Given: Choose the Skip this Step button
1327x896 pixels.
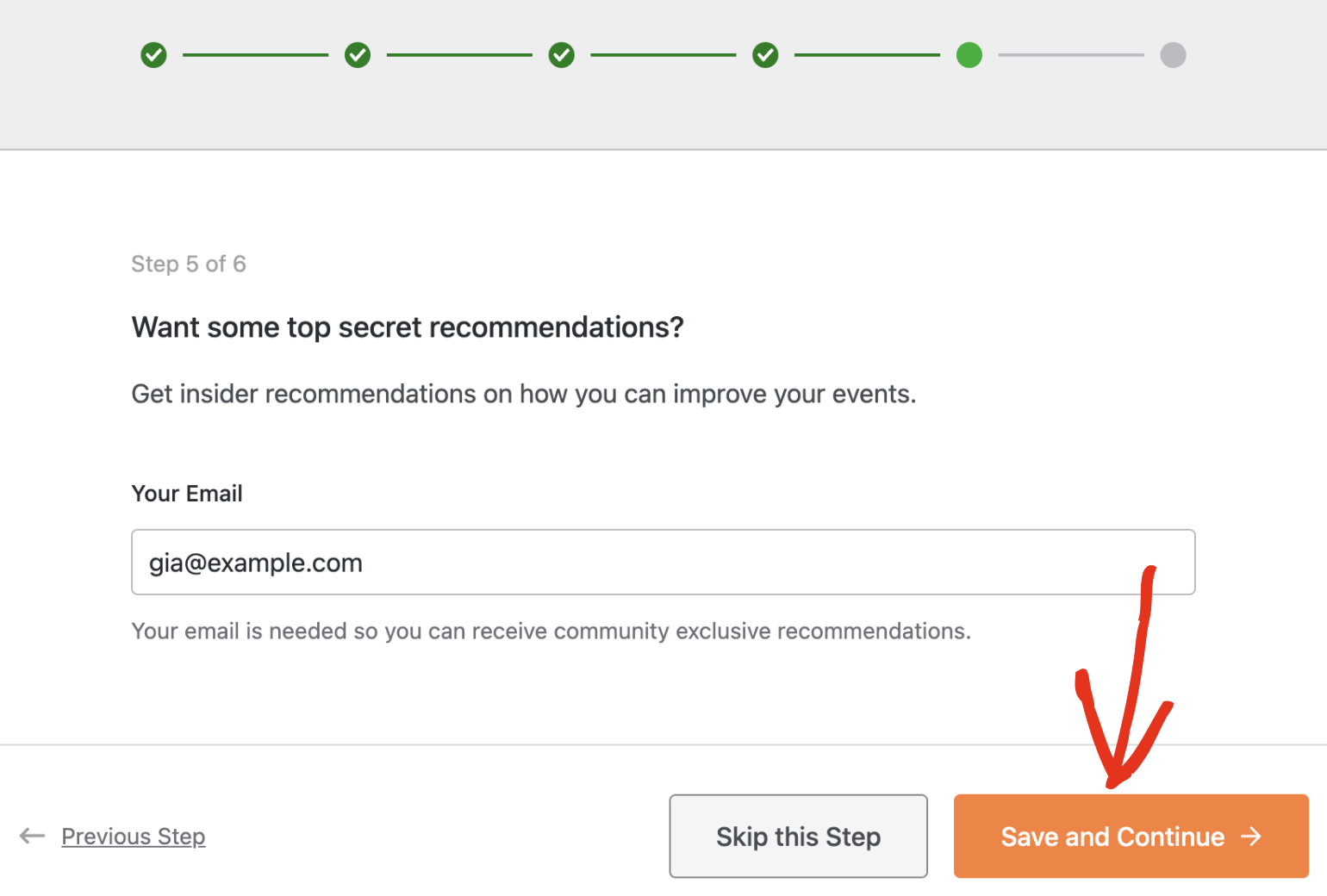Looking at the screenshot, I should (x=798, y=836).
